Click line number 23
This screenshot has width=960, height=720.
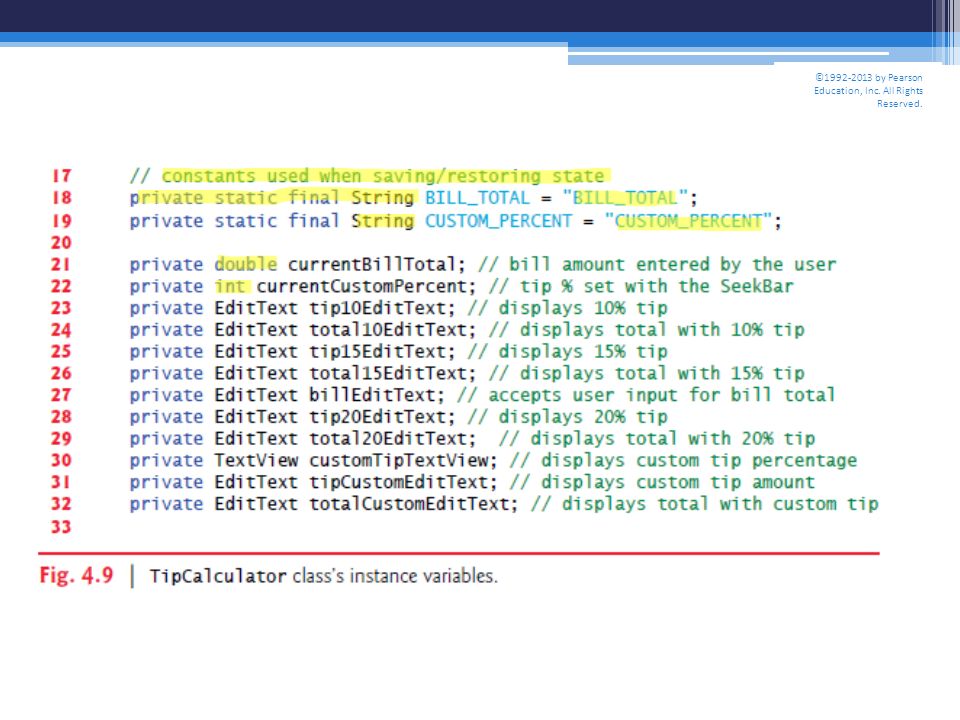tap(61, 308)
